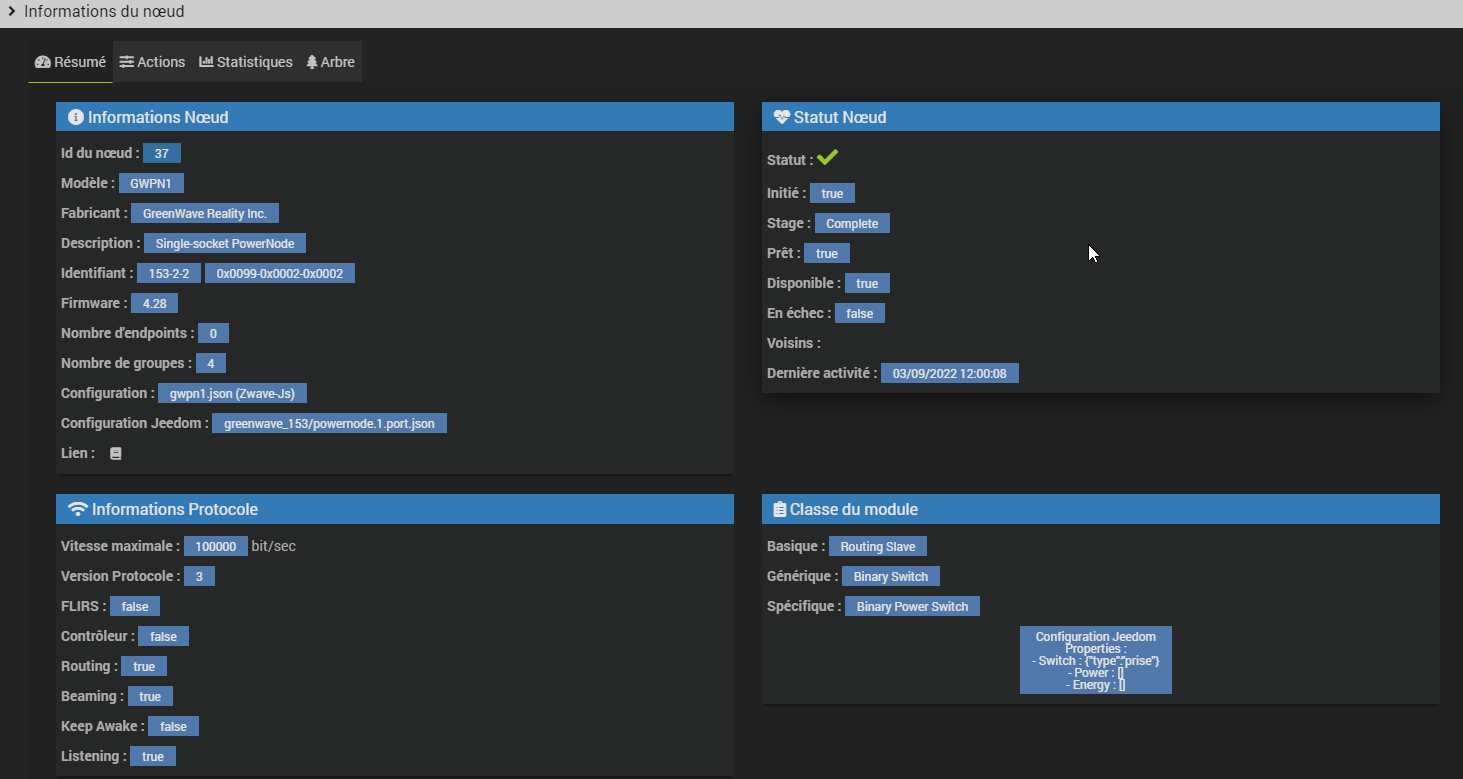Screen dimensions: 1463x779
Task: Click the GreenWave Reality Inc. manufacturer badge
Action: tap(205, 213)
